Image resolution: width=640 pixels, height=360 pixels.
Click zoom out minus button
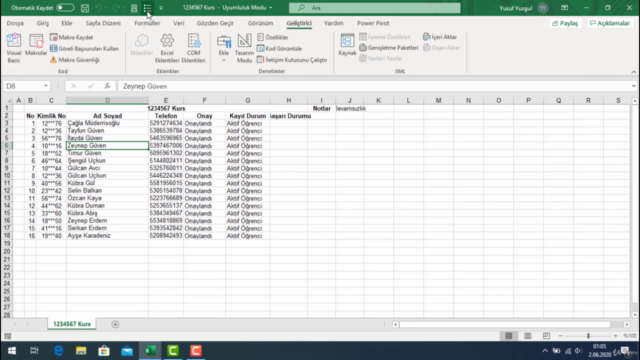point(560,336)
